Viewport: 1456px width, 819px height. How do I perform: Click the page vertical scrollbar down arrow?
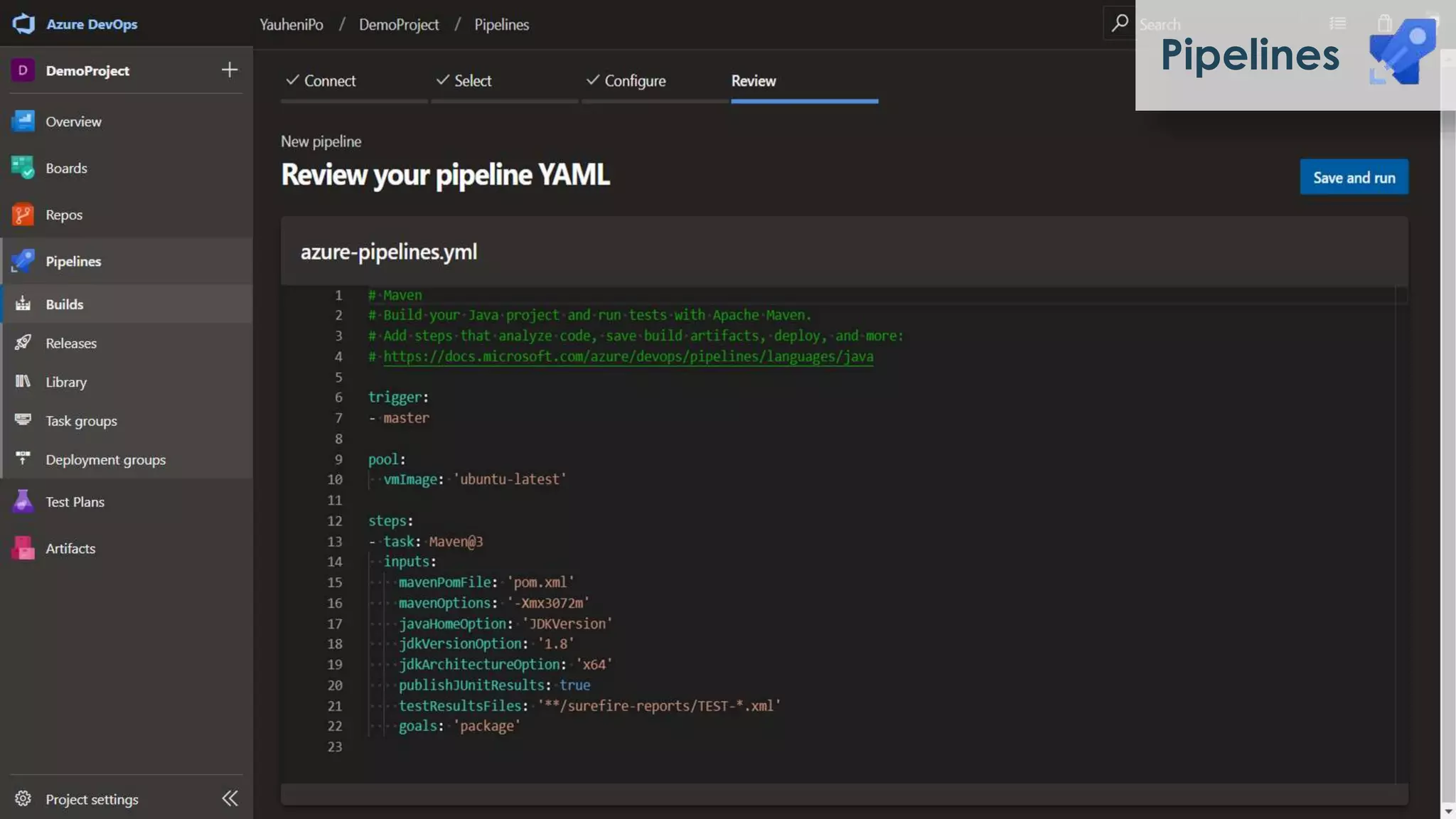pos(1448,810)
